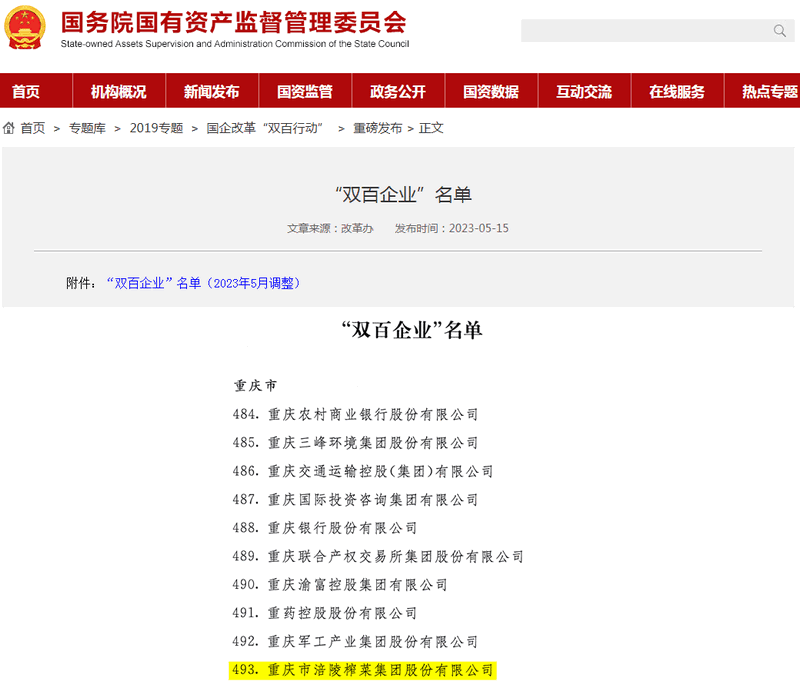Click the search magnifier icon

pyautogui.click(x=780, y=31)
